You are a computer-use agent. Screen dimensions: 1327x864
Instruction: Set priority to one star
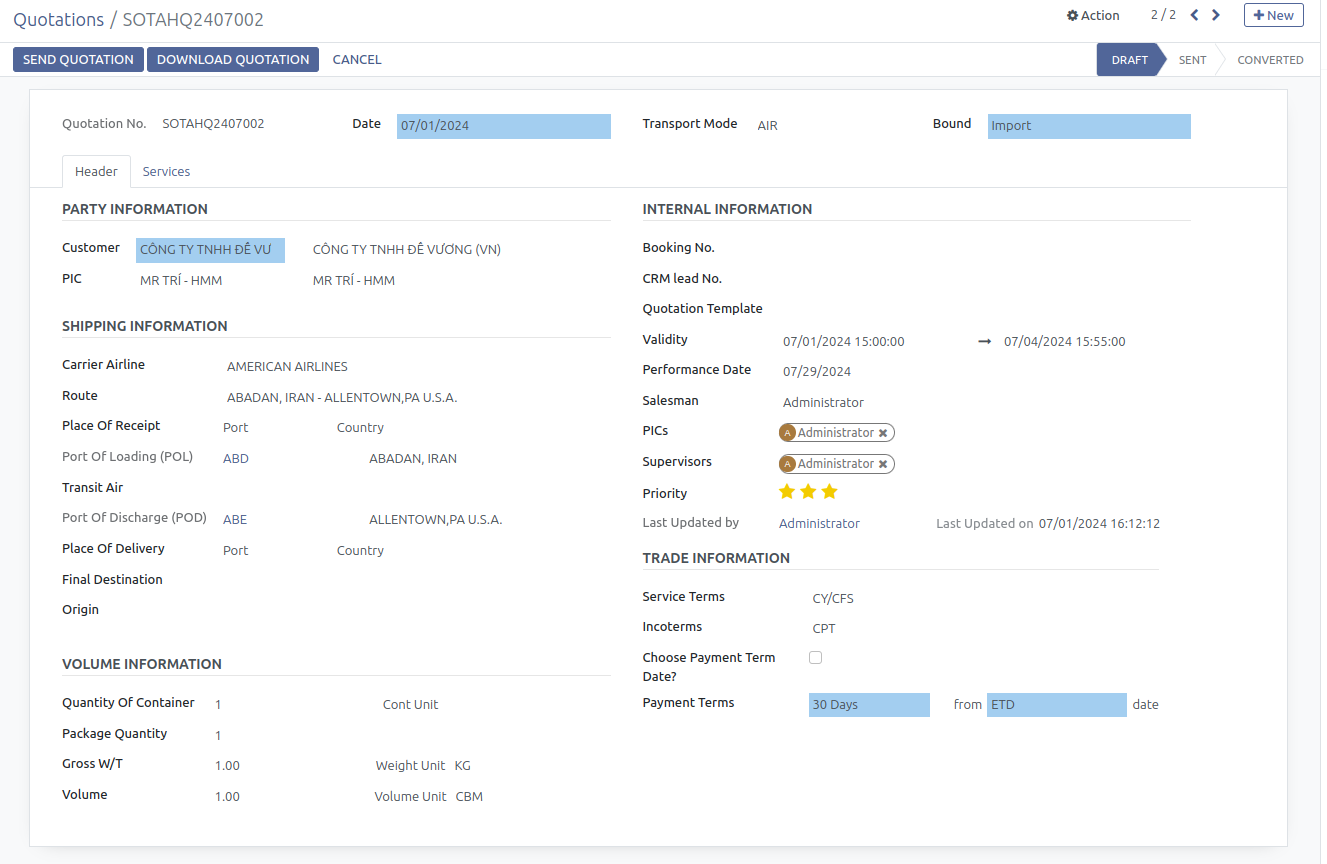[787, 492]
